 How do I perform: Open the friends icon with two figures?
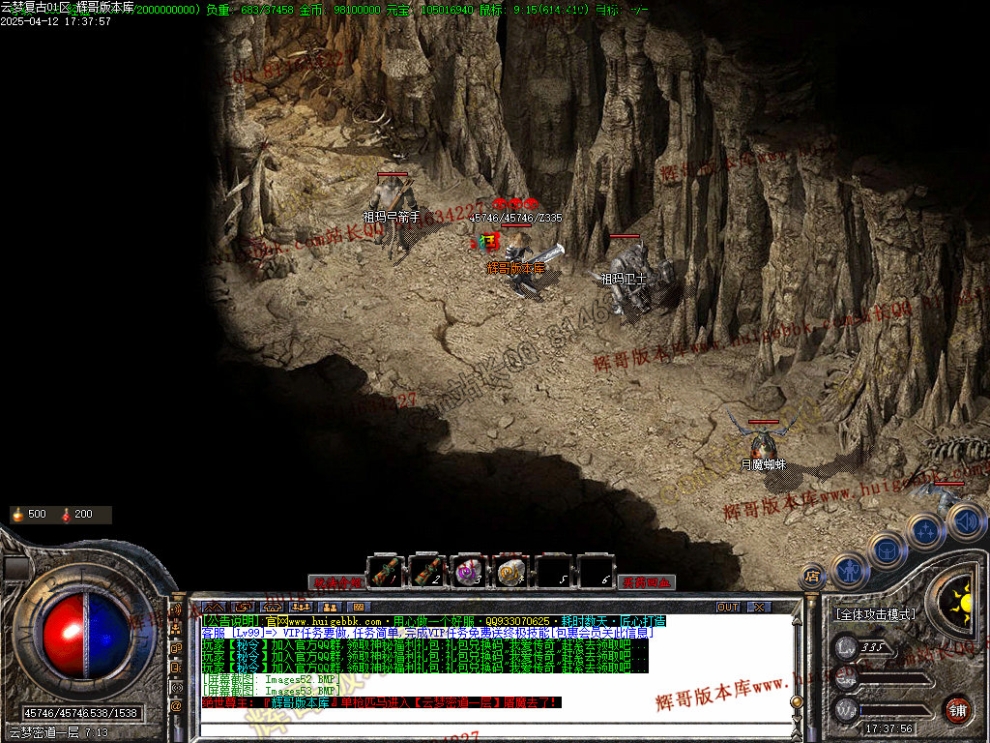coord(329,607)
